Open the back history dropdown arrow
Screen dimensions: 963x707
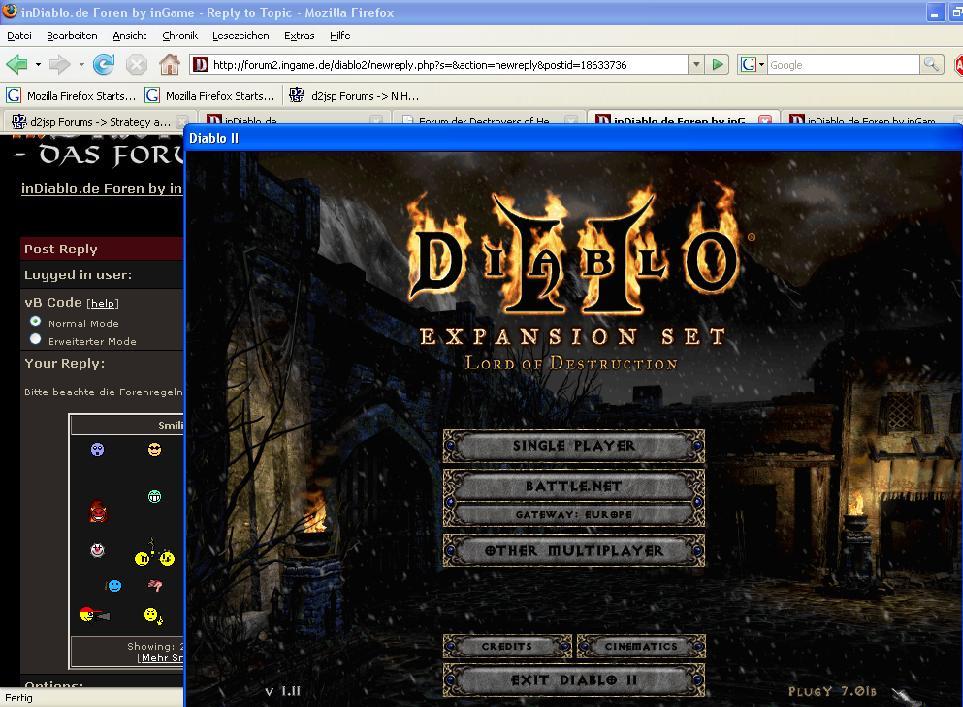tap(38, 64)
